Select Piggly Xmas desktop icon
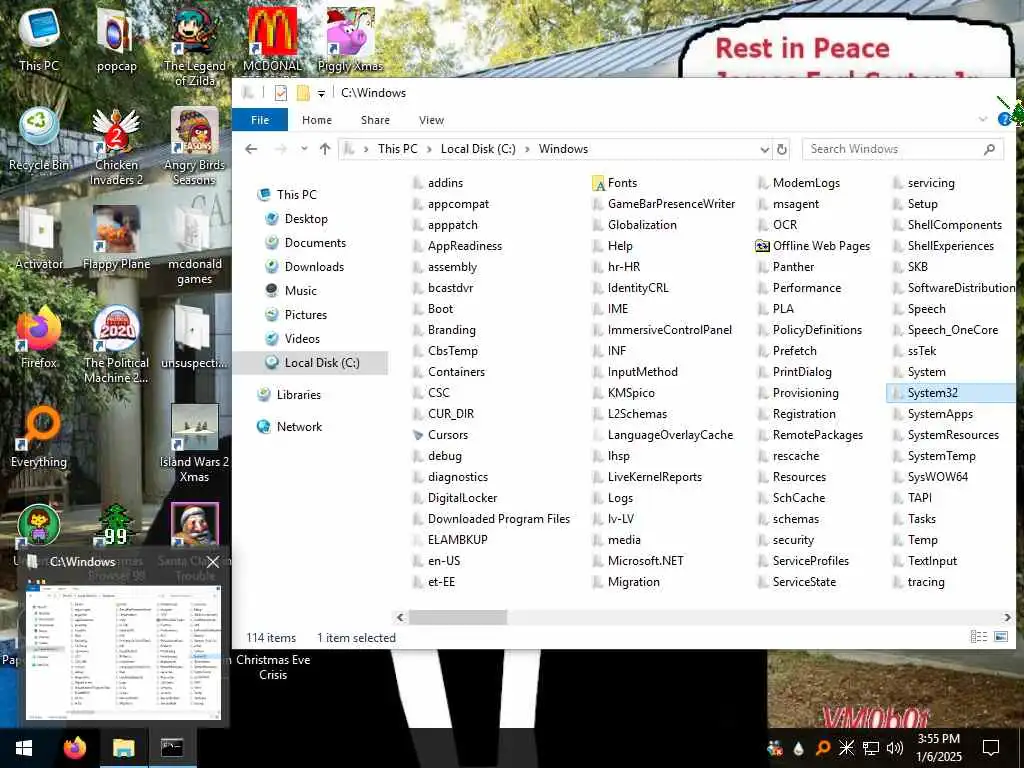This screenshot has width=1024, height=768. [x=350, y=40]
